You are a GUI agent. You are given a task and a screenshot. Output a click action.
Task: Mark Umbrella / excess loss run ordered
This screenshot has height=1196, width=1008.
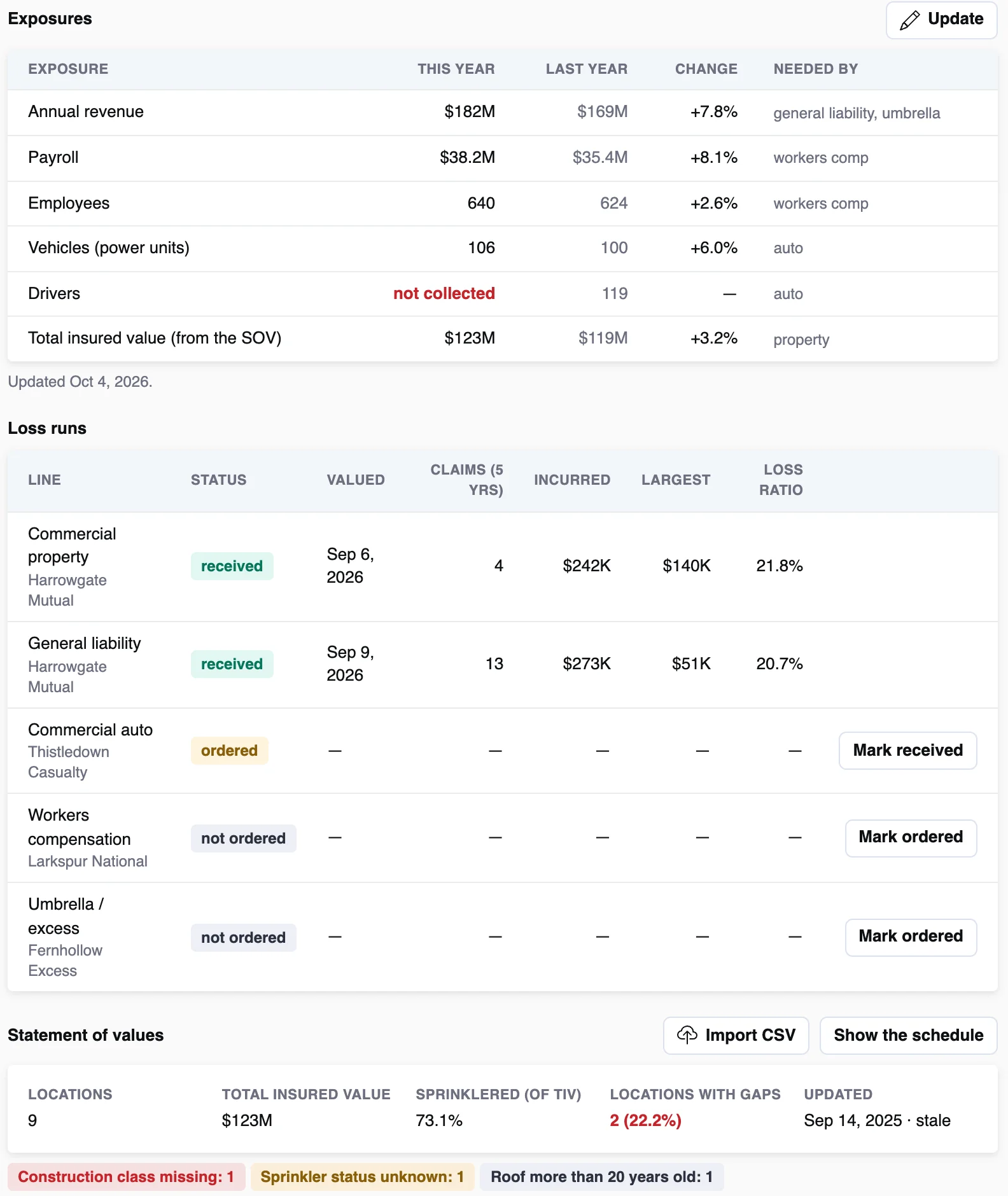911,937
